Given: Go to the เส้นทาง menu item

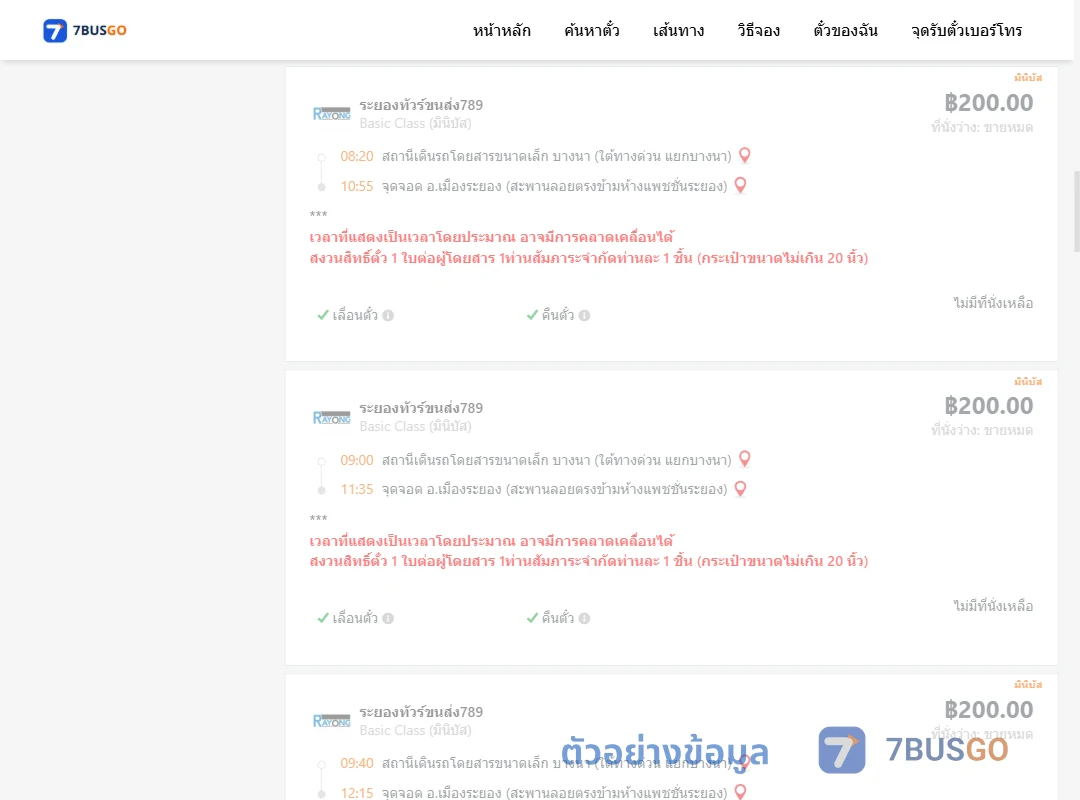Looking at the screenshot, I should pos(678,30).
